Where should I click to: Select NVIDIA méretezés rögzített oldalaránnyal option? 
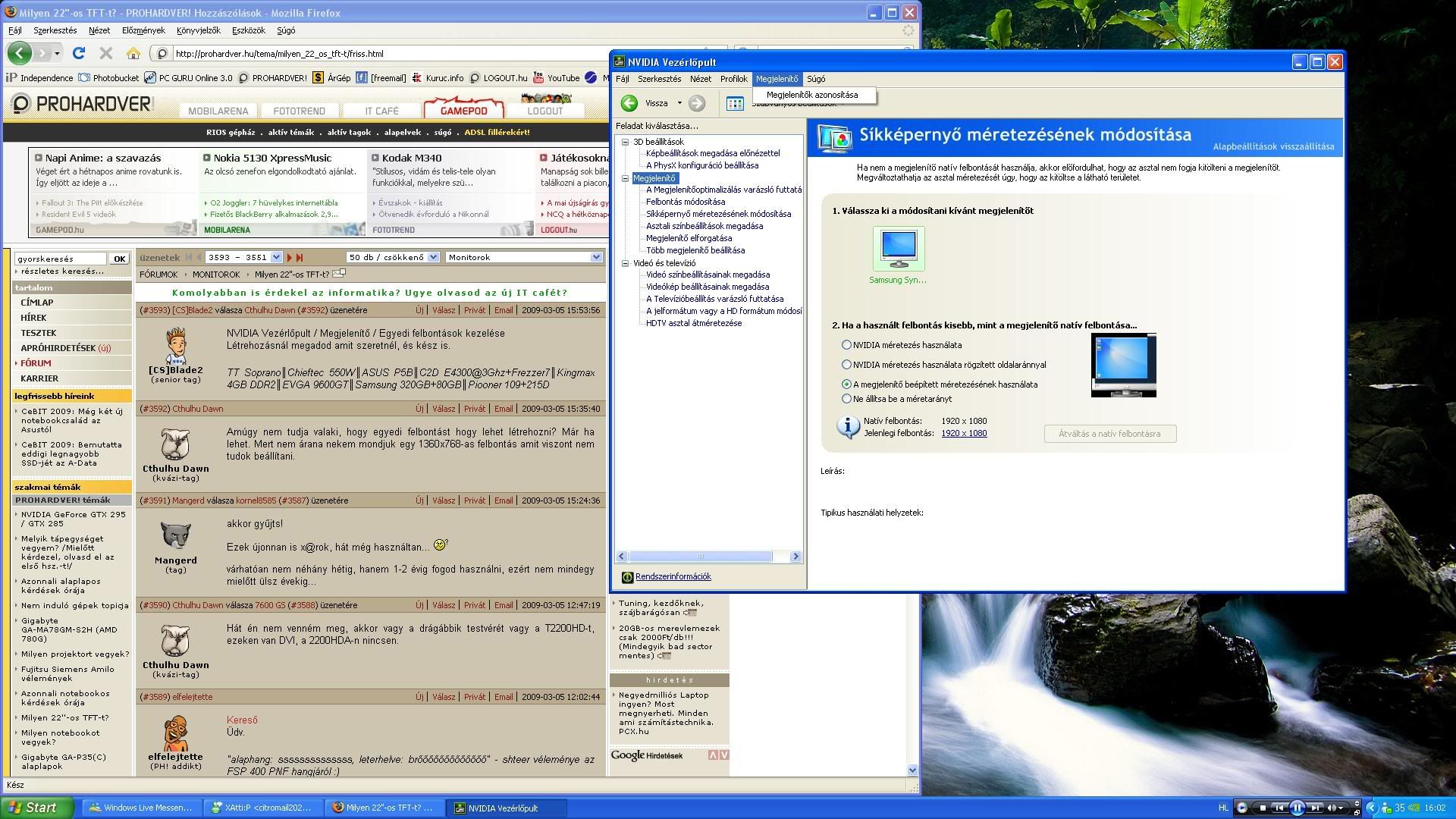pos(846,365)
